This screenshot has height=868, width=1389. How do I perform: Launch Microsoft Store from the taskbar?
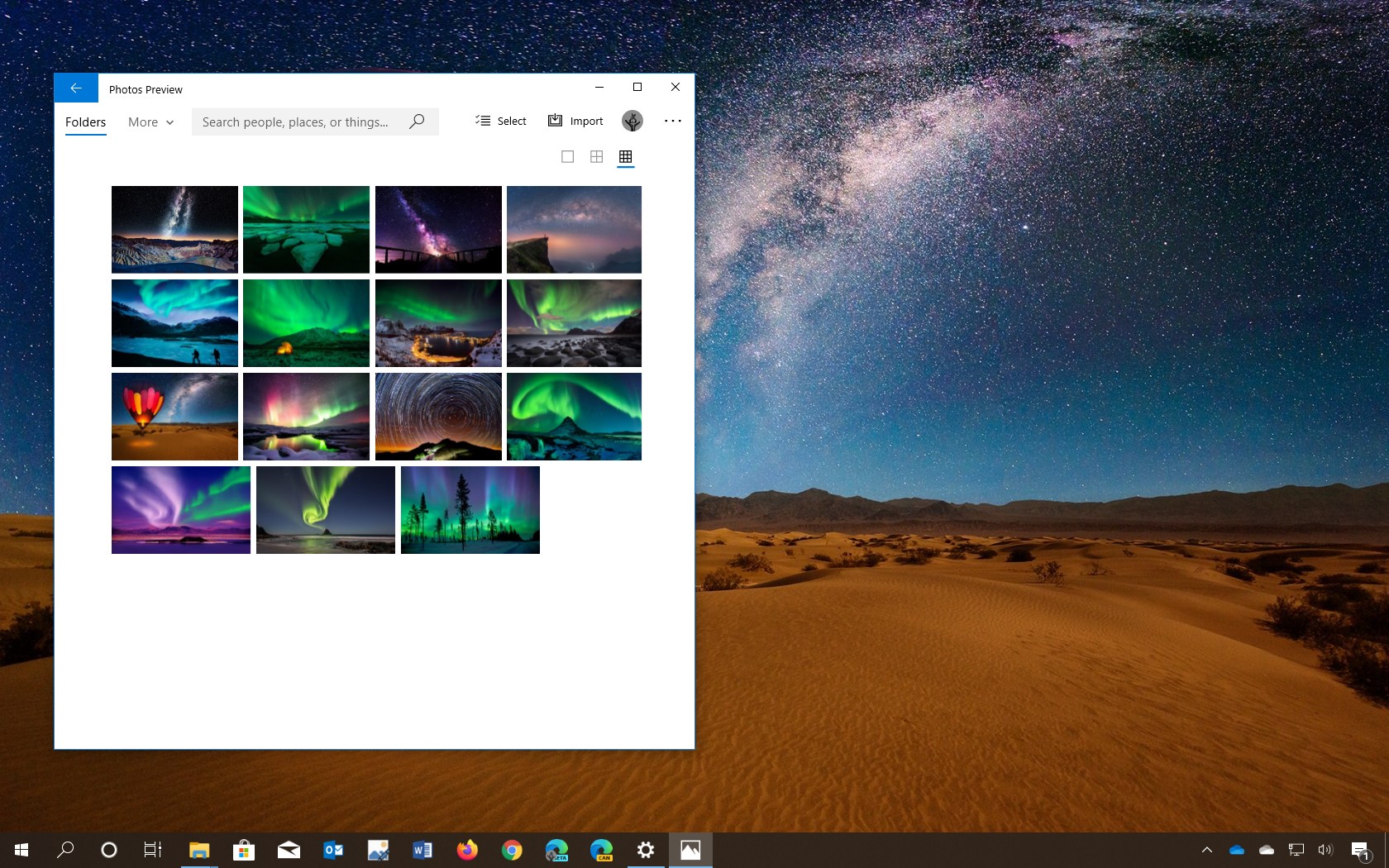pyautogui.click(x=244, y=850)
